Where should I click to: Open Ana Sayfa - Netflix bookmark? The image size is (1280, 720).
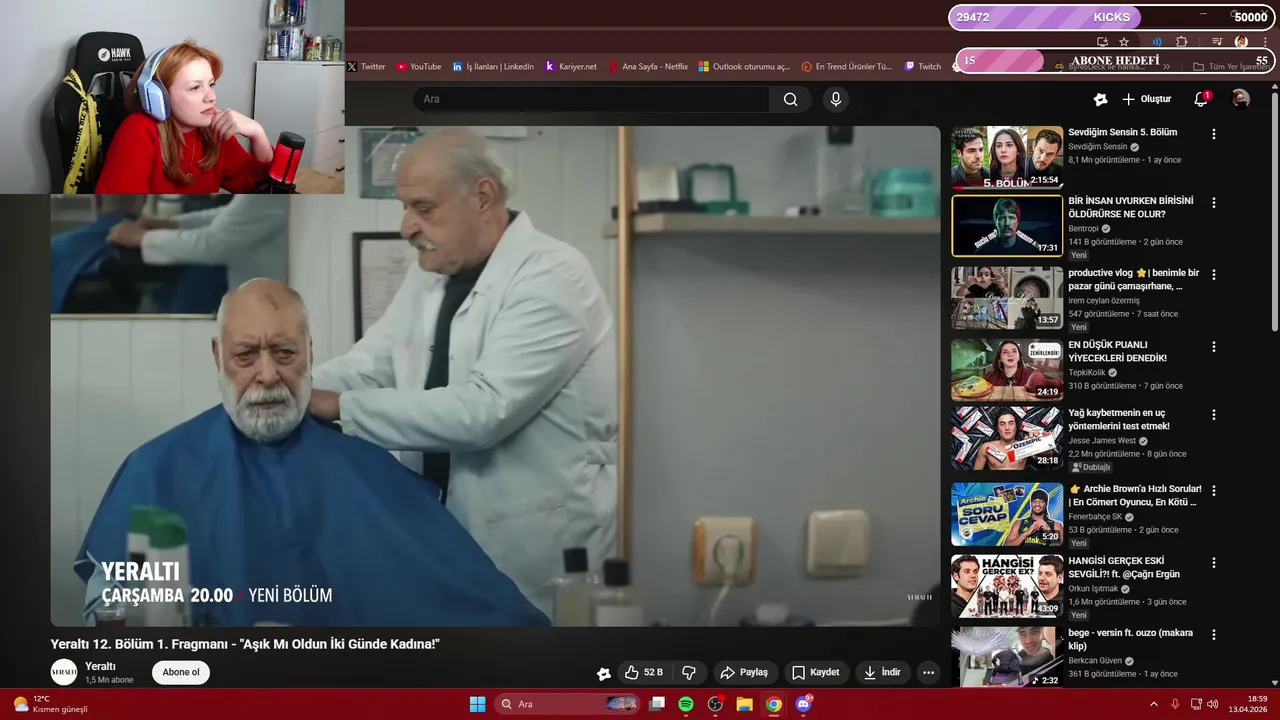click(648, 66)
